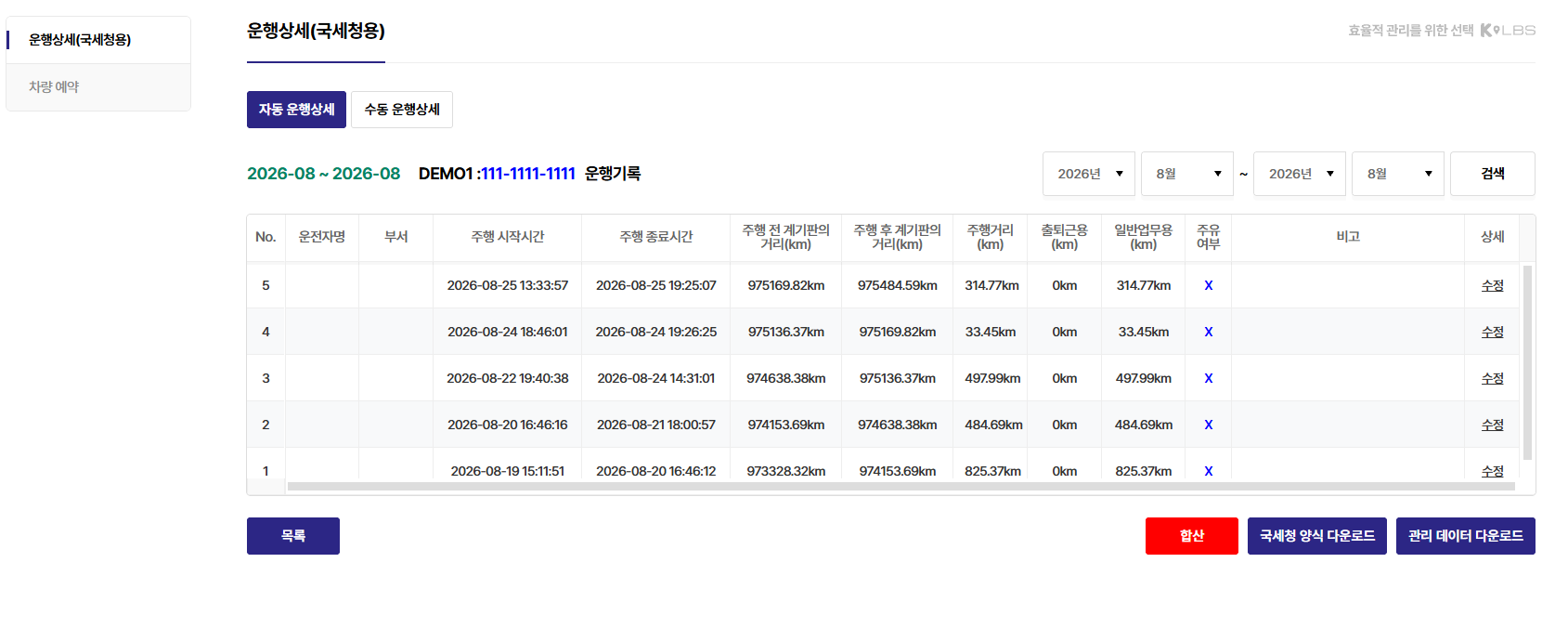Click the 주행 종료시간 column header

click(x=656, y=237)
